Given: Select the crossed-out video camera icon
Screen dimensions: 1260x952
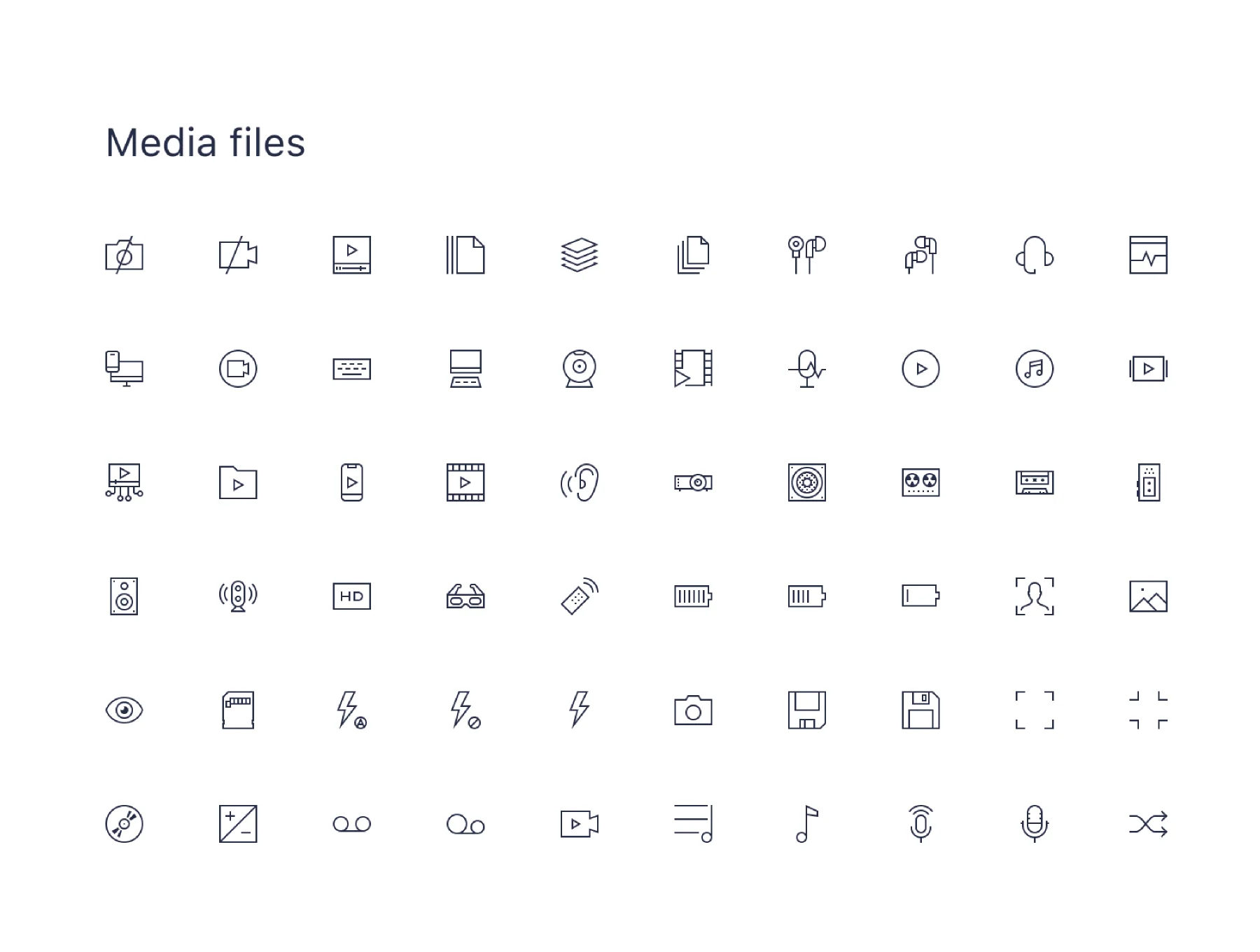Looking at the screenshot, I should (x=238, y=255).
